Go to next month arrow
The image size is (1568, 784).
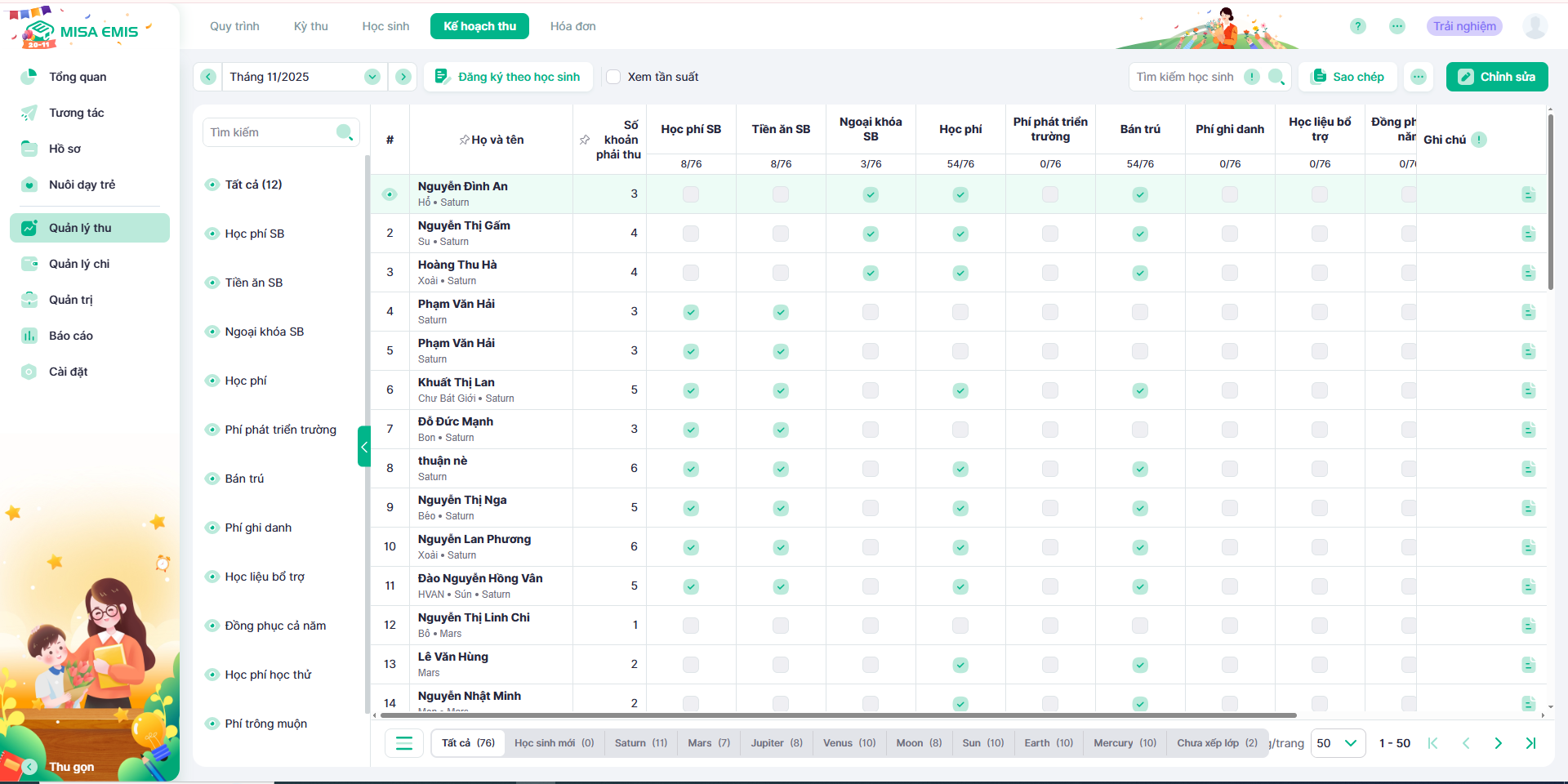point(403,77)
